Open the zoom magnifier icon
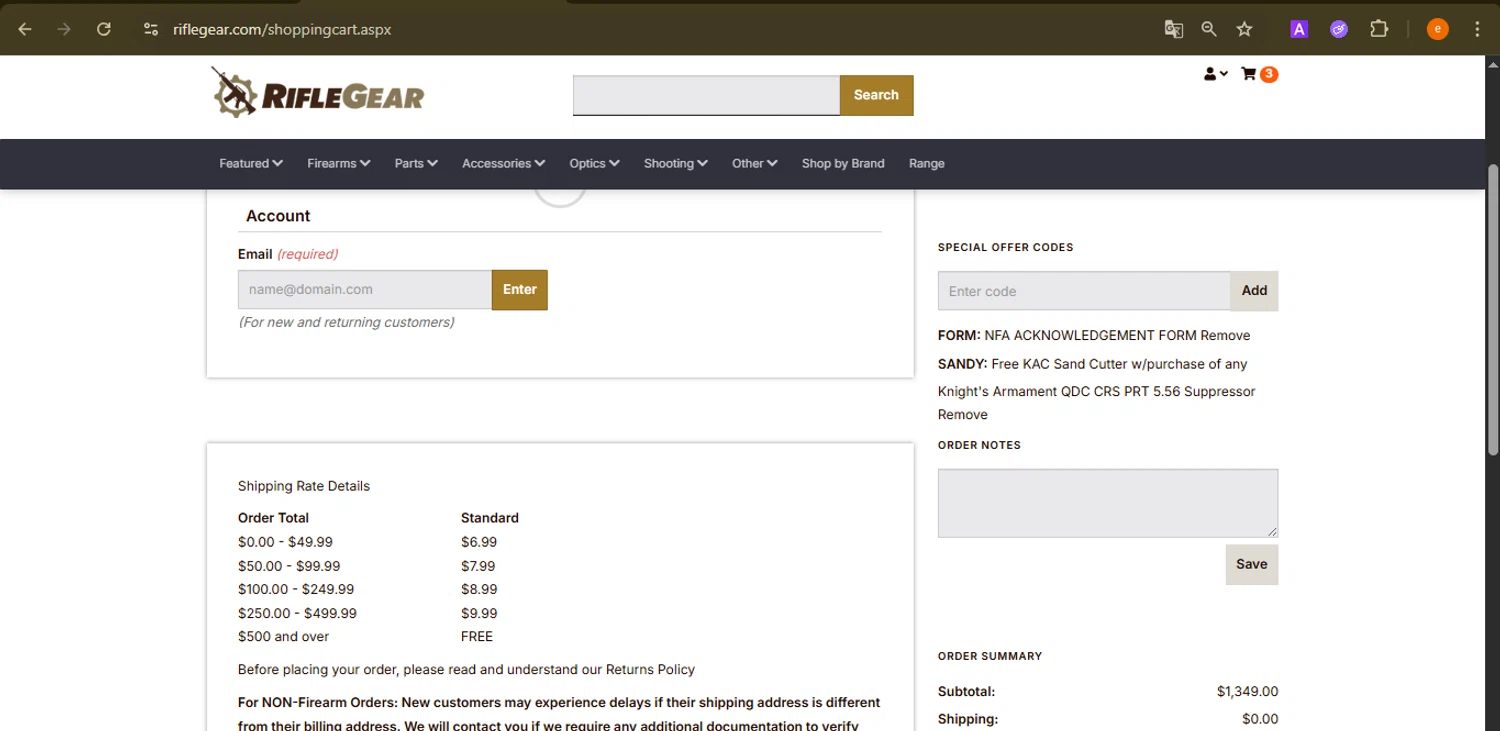This screenshot has width=1500, height=731. [x=1209, y=29]
